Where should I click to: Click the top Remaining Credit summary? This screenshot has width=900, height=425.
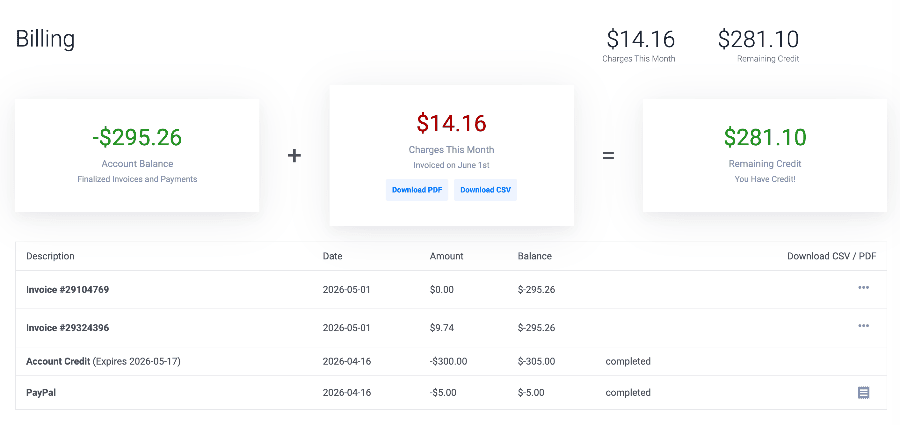point(758,45)
